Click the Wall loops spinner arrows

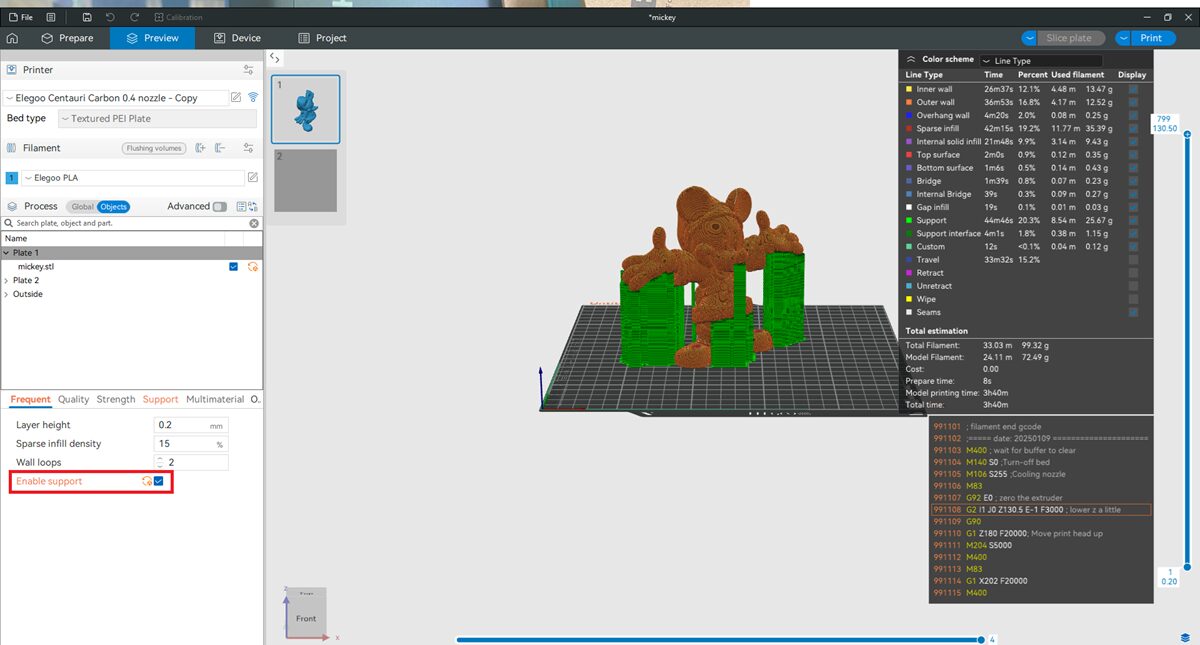pos(160,462)
